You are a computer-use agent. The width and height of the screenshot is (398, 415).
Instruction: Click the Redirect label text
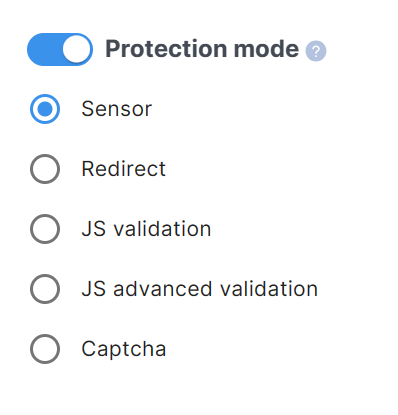tap(123, 169)
